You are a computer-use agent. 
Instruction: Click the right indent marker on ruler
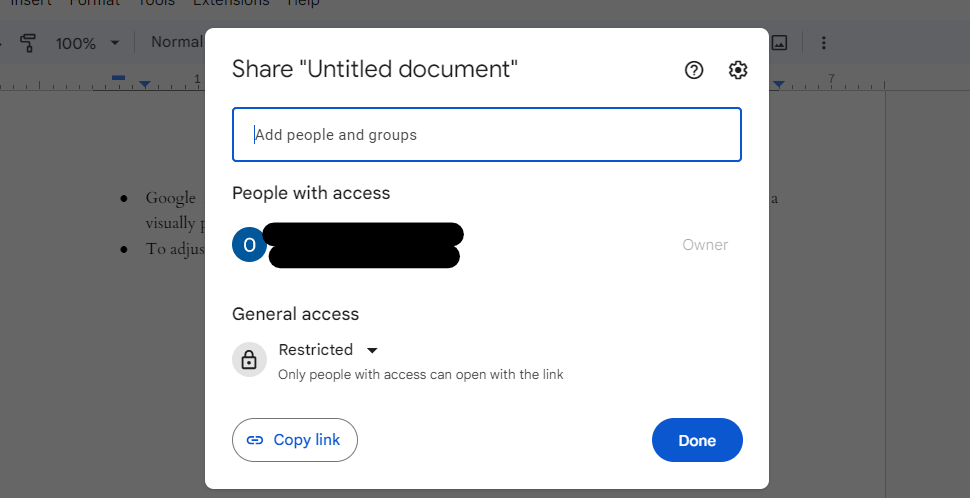coord(778,84)
